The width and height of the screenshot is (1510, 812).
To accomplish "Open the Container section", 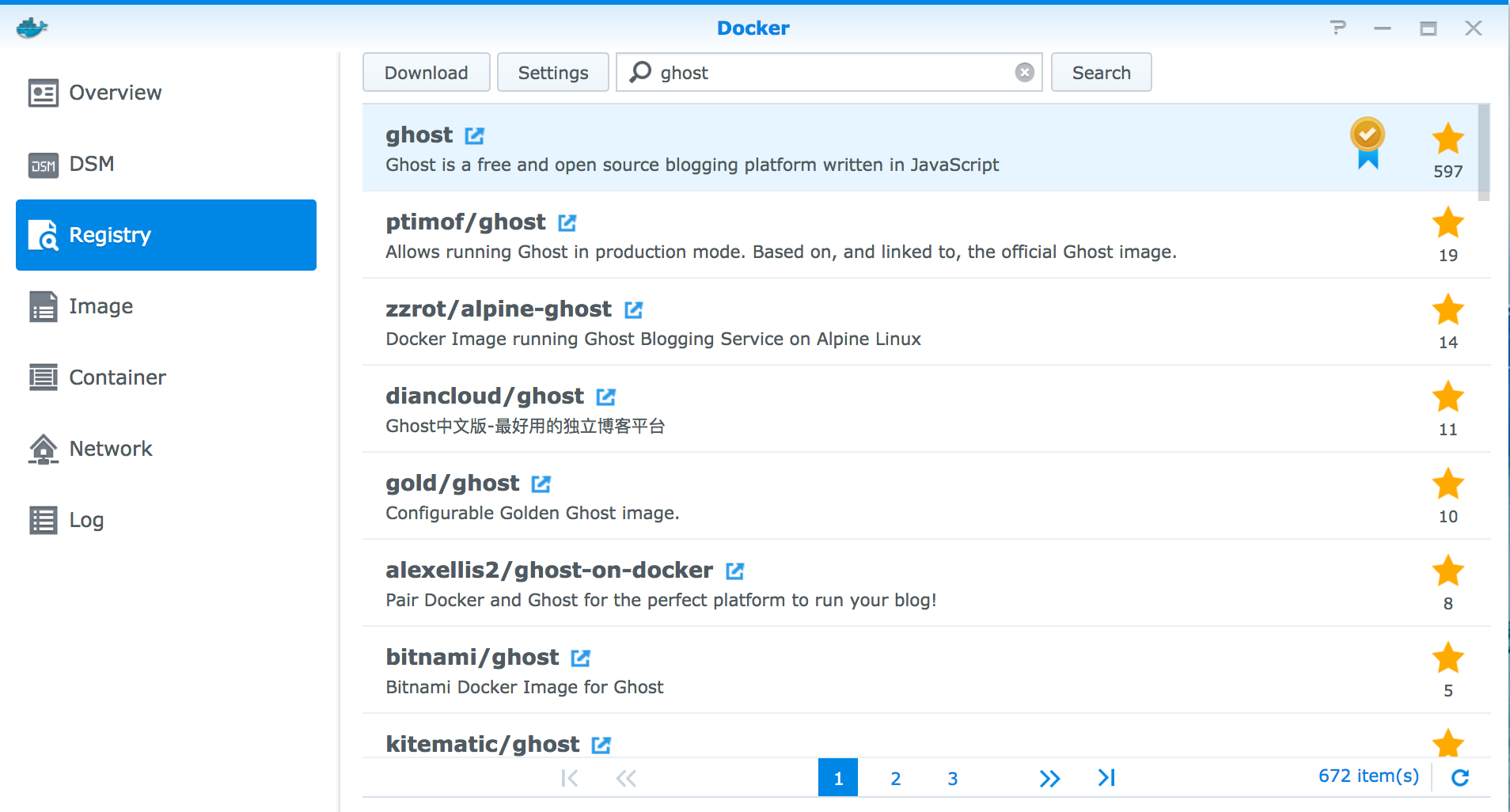I will click(x=166, y=378).
